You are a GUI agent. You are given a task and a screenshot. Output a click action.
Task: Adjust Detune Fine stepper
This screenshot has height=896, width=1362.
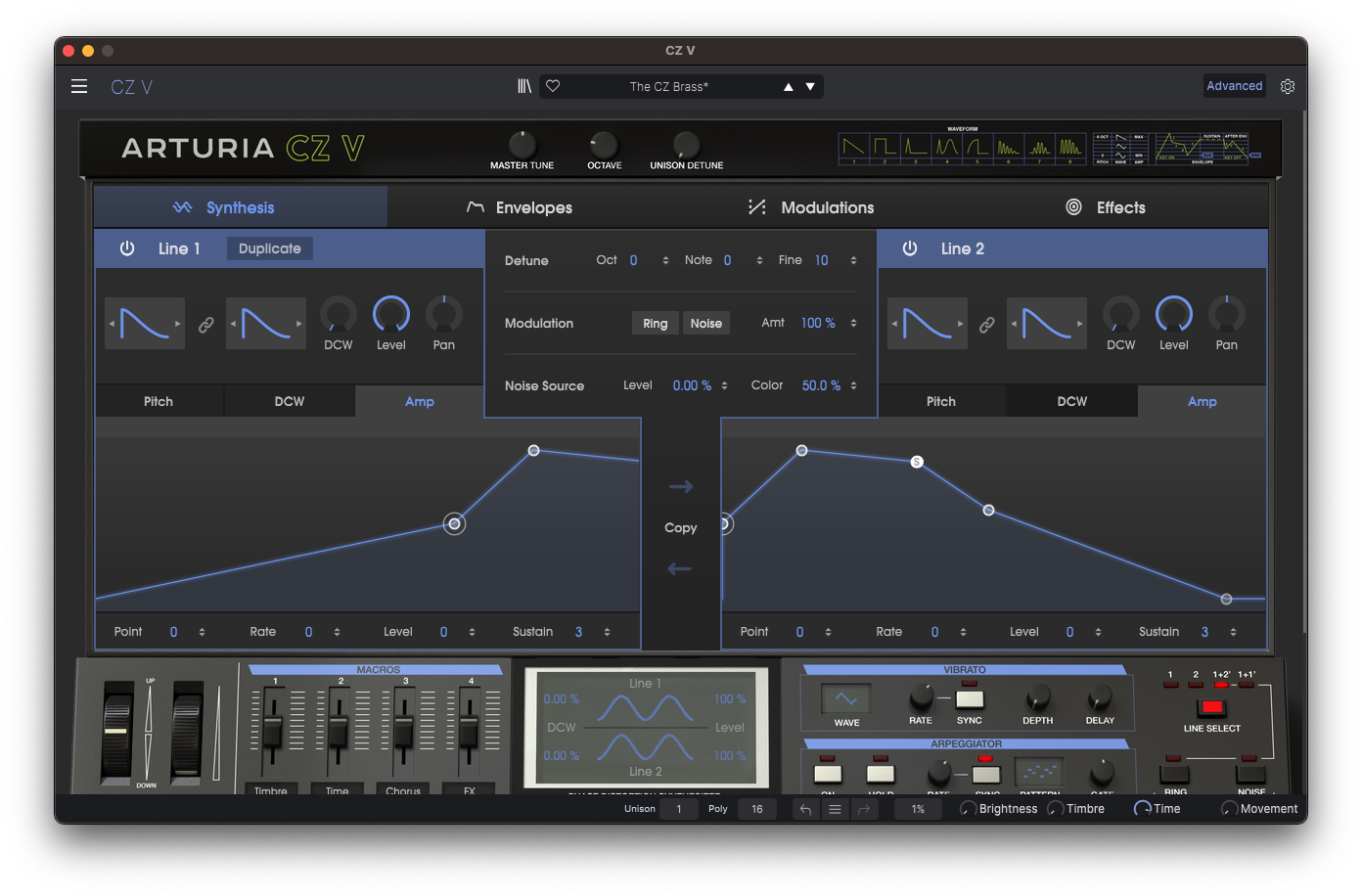(x=853, y=260)
